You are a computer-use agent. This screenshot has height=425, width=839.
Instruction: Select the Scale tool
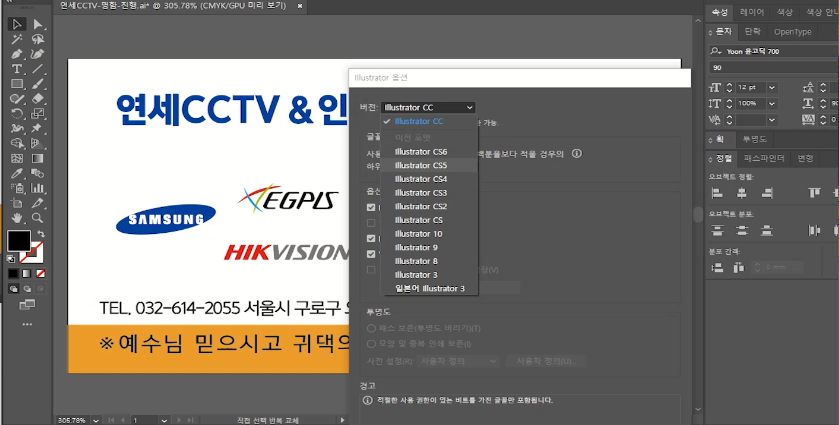point(37,113)
